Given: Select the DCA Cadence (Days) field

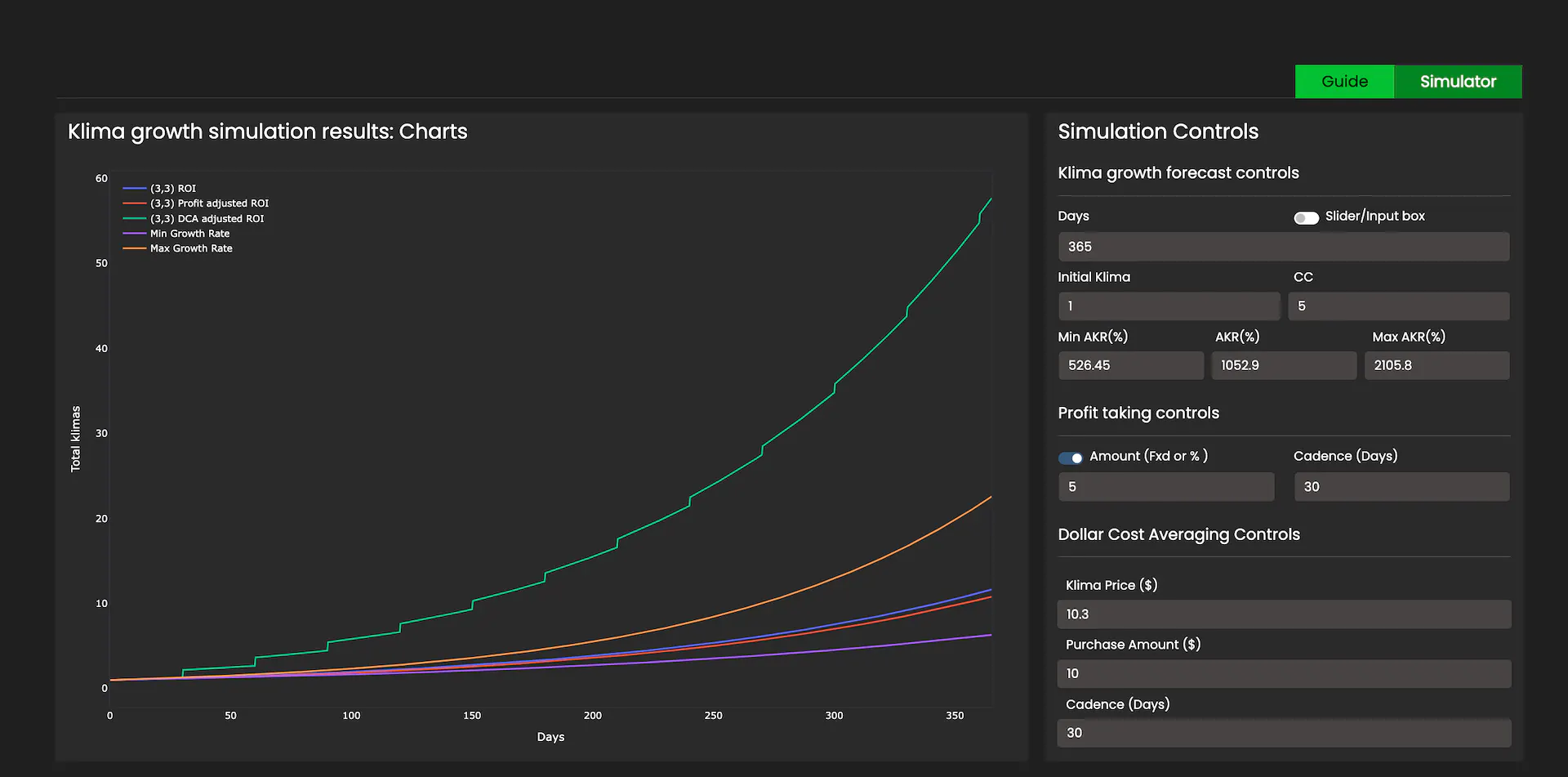Looking at the screenshot, I should tap(1283, 733).
